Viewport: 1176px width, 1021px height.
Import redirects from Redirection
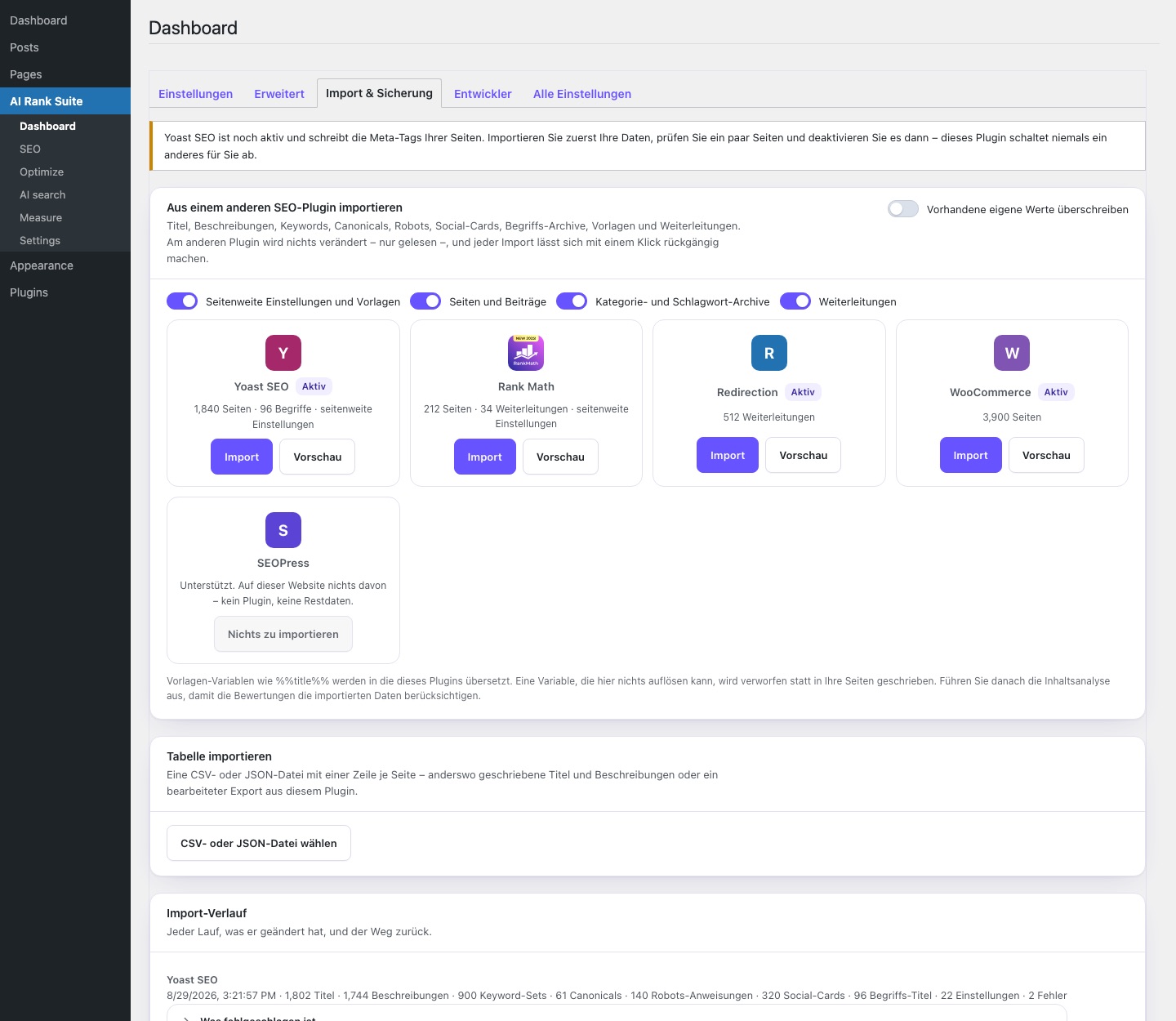(x=728, y=455)
